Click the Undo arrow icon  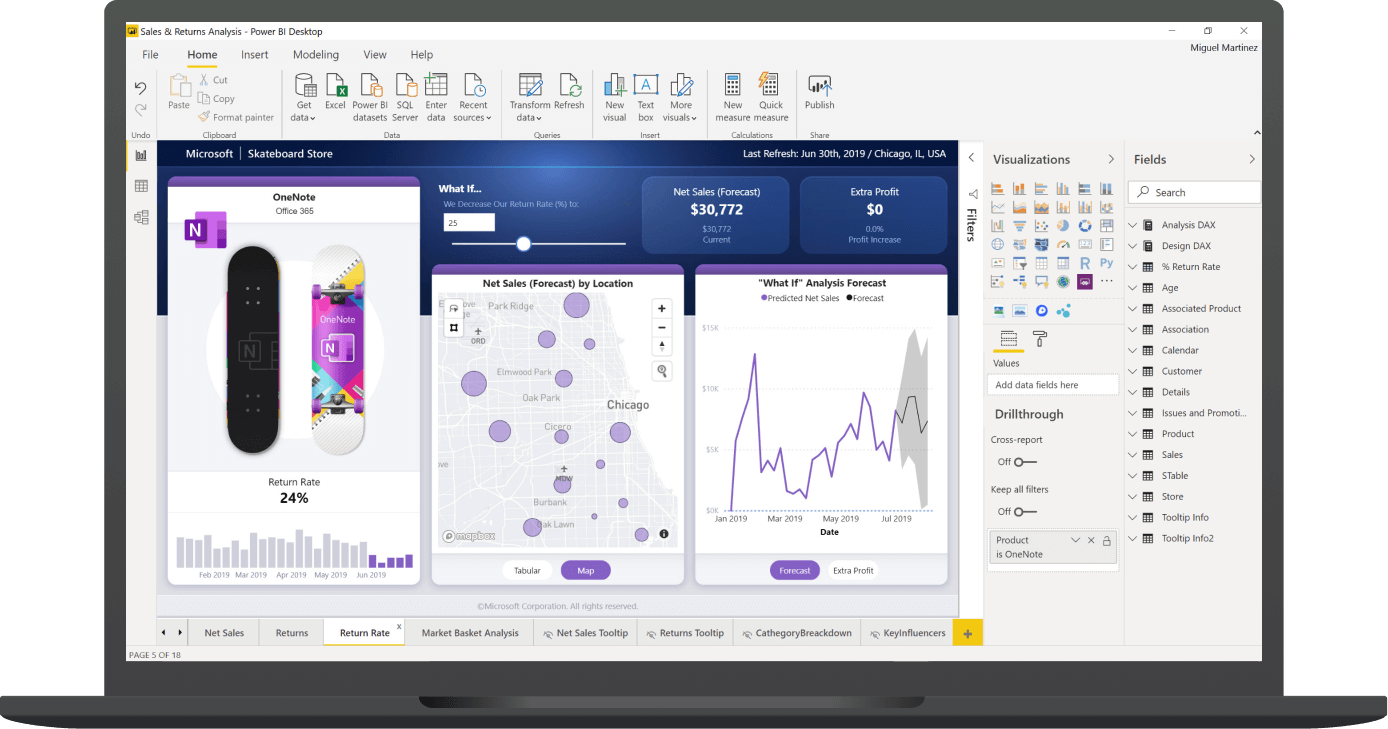tap(141, 88)
